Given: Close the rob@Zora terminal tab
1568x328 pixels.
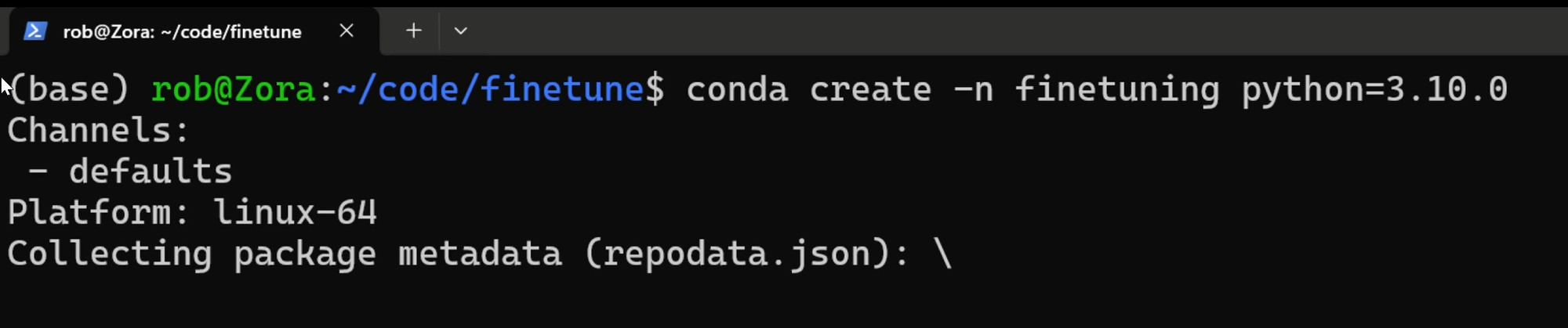Looking at the screenshot, I should point(347,31).
